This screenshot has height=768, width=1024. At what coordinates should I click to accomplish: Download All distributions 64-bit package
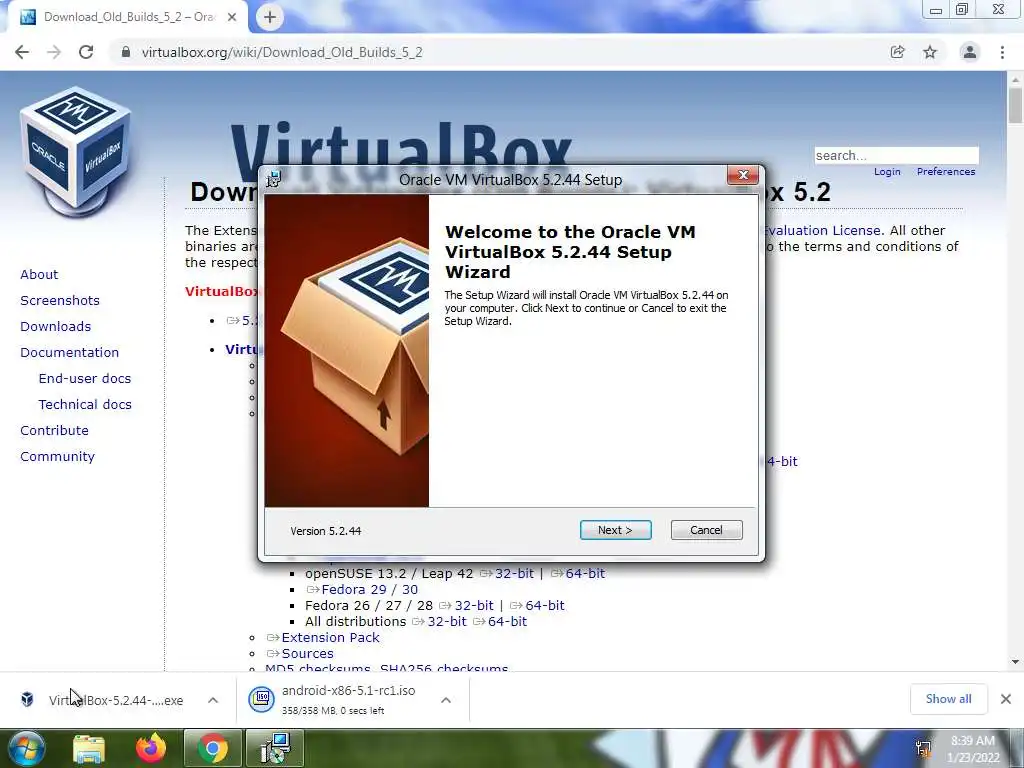pyautogui.click(x=507, y=622)
